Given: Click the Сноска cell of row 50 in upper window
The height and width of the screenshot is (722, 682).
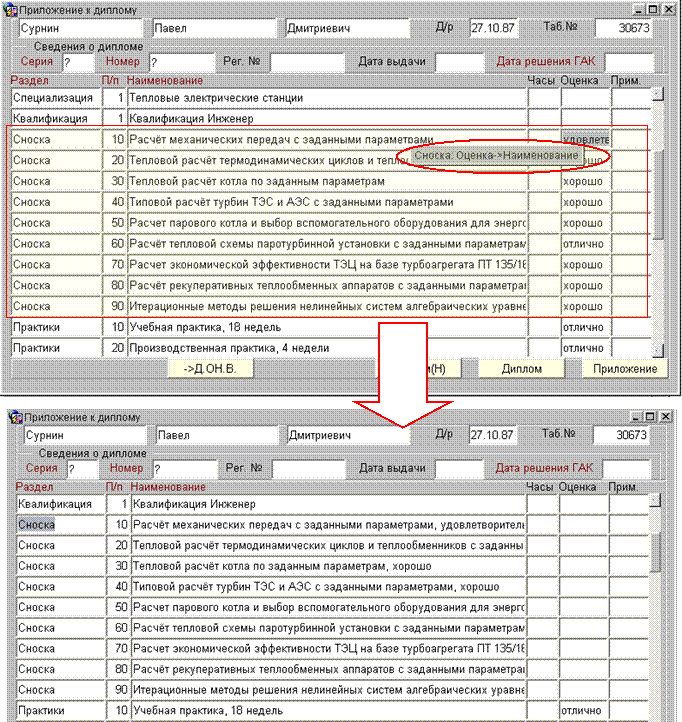Looking at the screenshot, I should [x=56, y=223].
